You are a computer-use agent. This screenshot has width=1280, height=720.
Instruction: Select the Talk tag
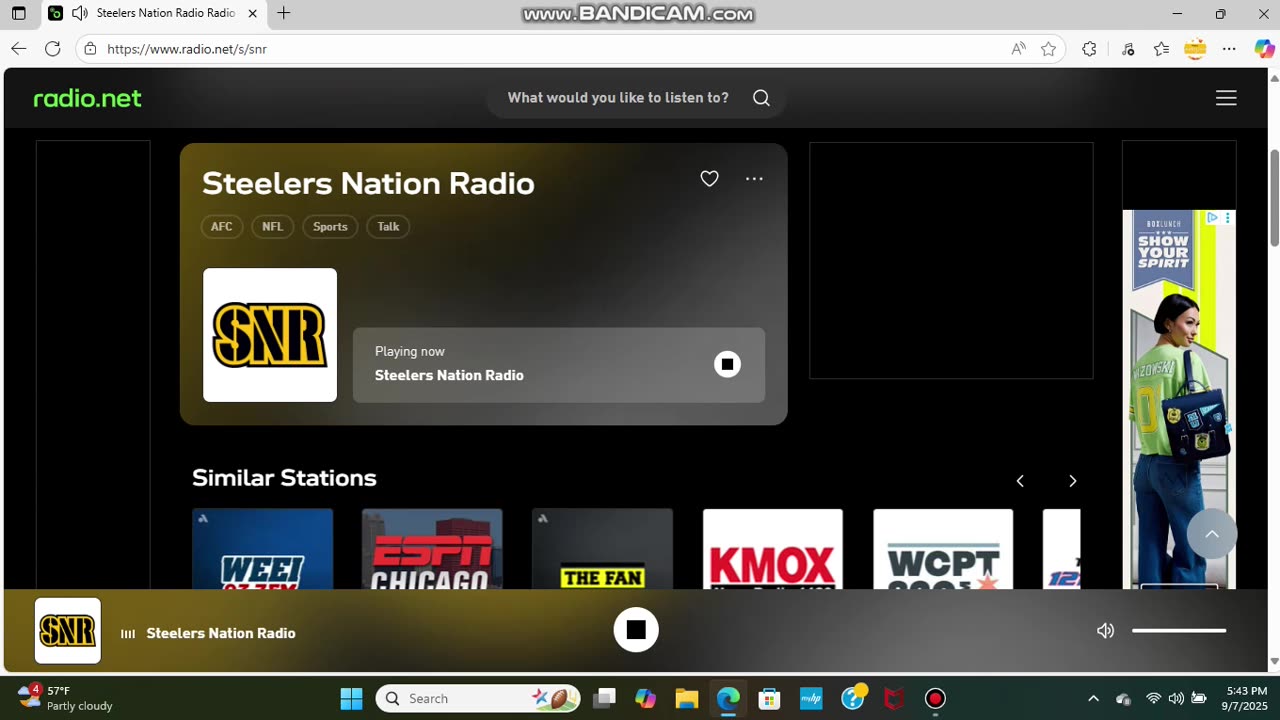coord(388,227)
